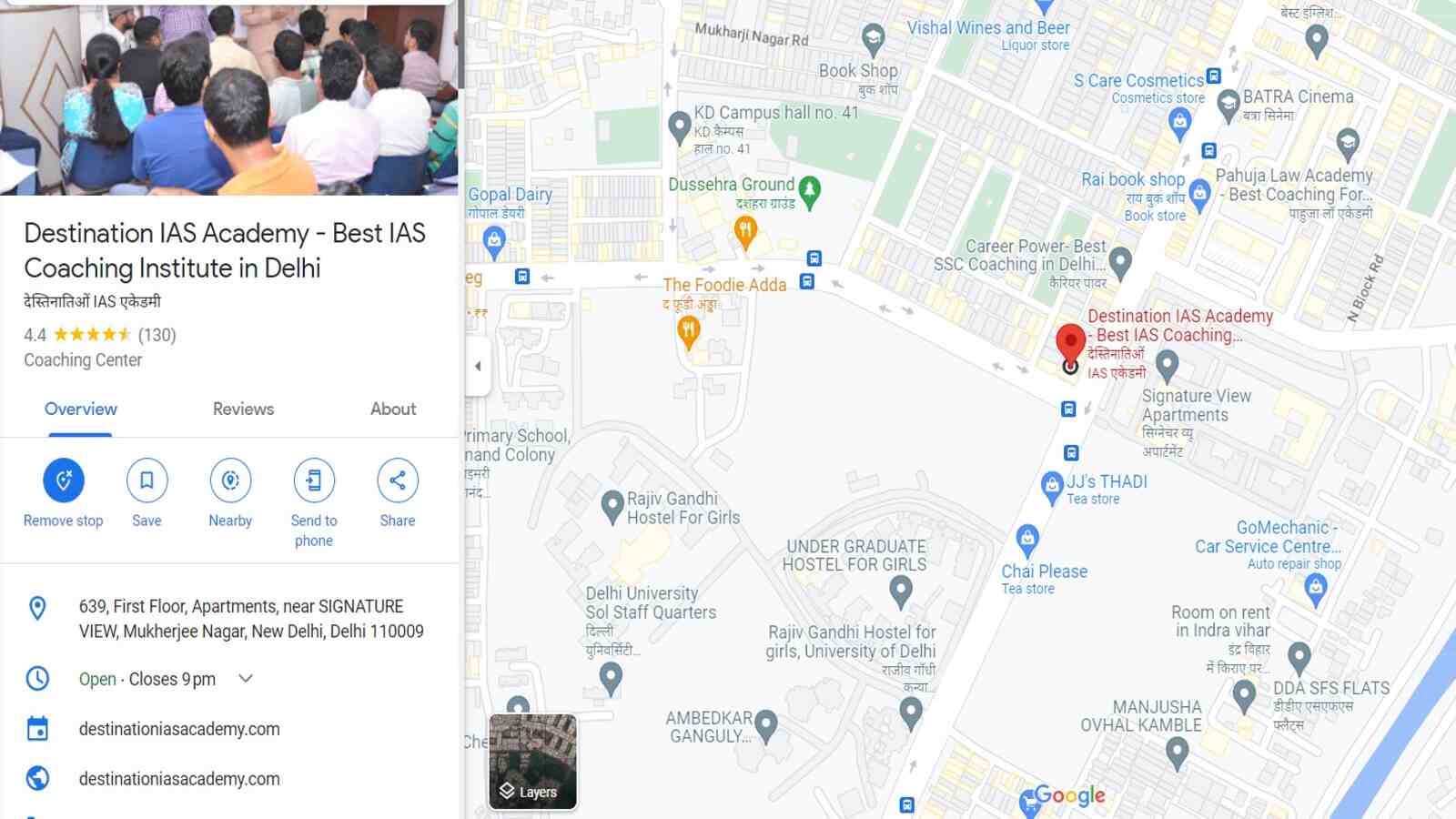Click the Rajiv Gandhi Hostel For Girls pin
The height and width of the screenshot is (819, 1456).
pyautogui.click(x=612, y=506)
